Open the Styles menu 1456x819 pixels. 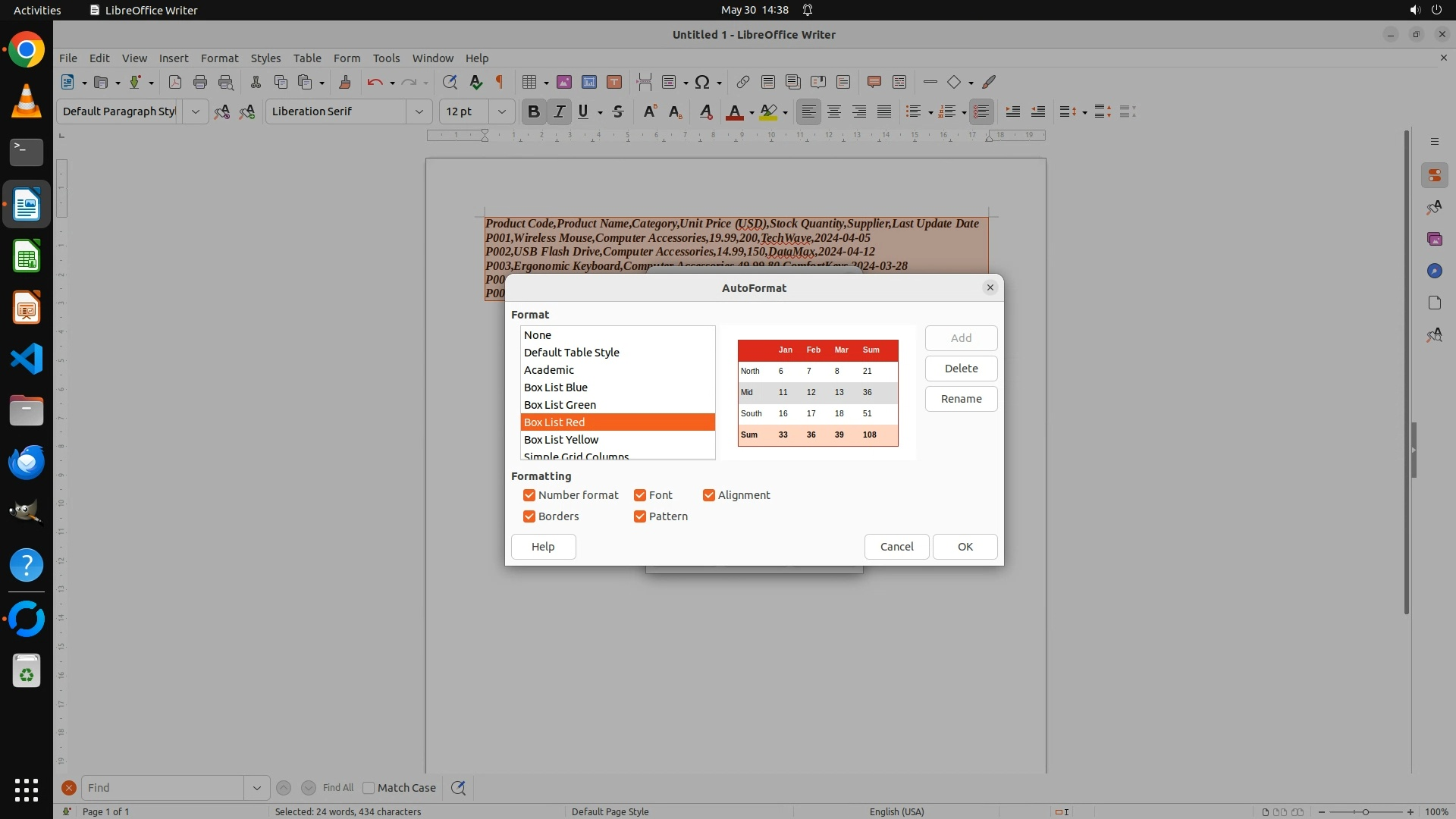pos(265,58)
